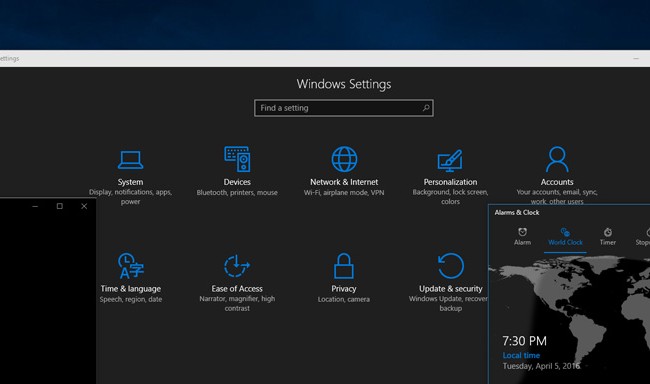Click 'Background, lock screen, colors' description

(x=450, y=197)
